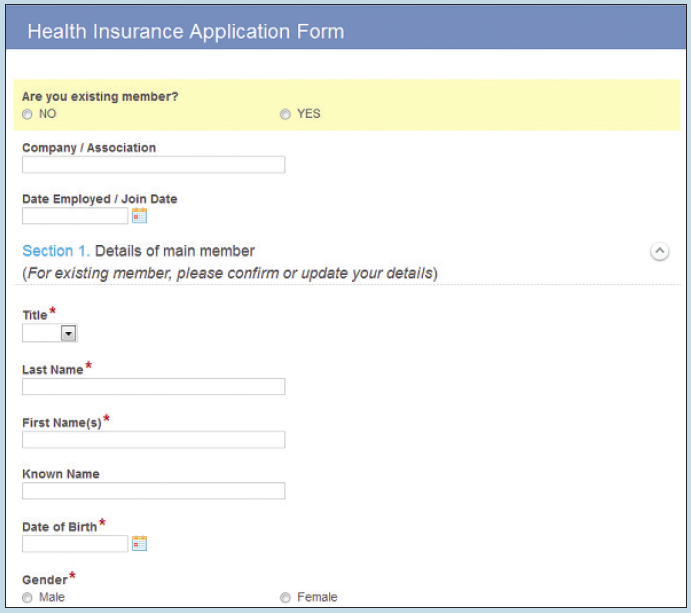Click the Known Name input field
Image resolution: width=691 pixels, height=613 pixels.
click(x=153, y=490)
